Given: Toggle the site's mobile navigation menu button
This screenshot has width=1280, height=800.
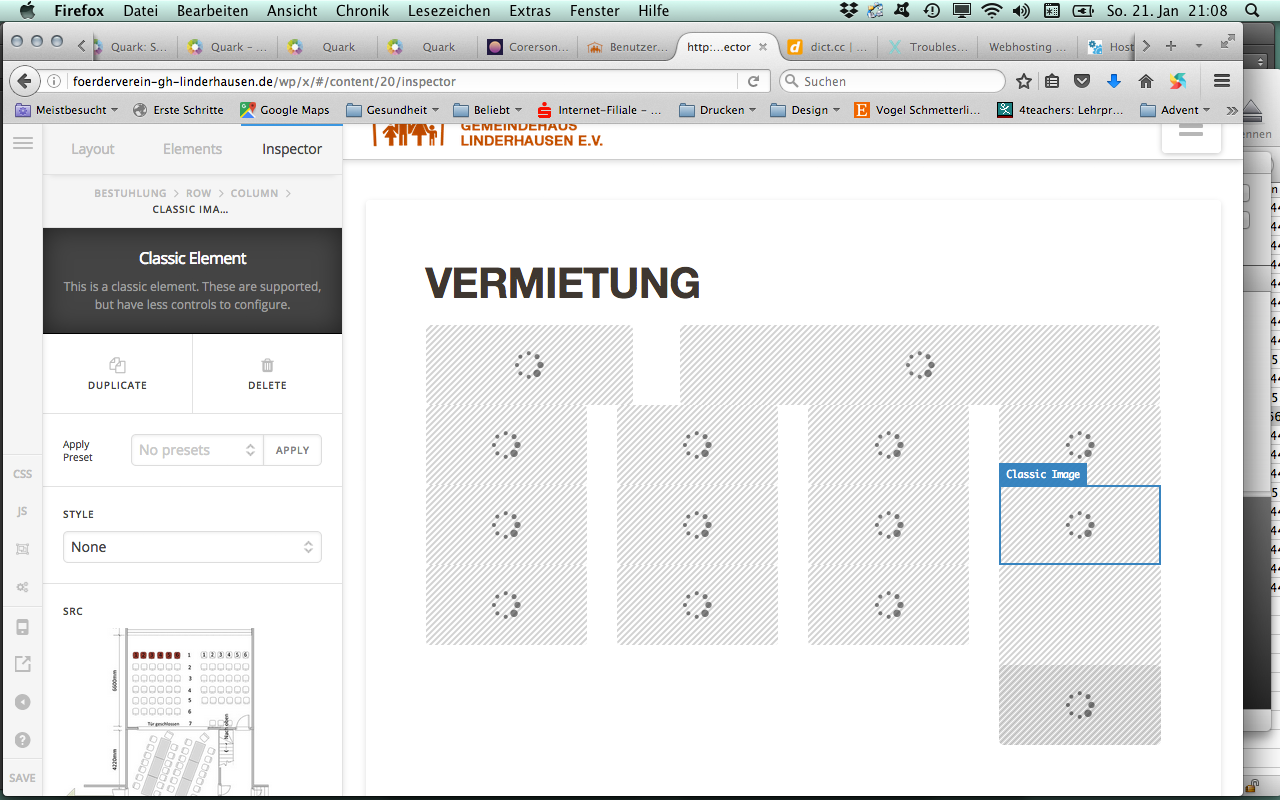Looking at the screenshot, I should pos(1190,131).
